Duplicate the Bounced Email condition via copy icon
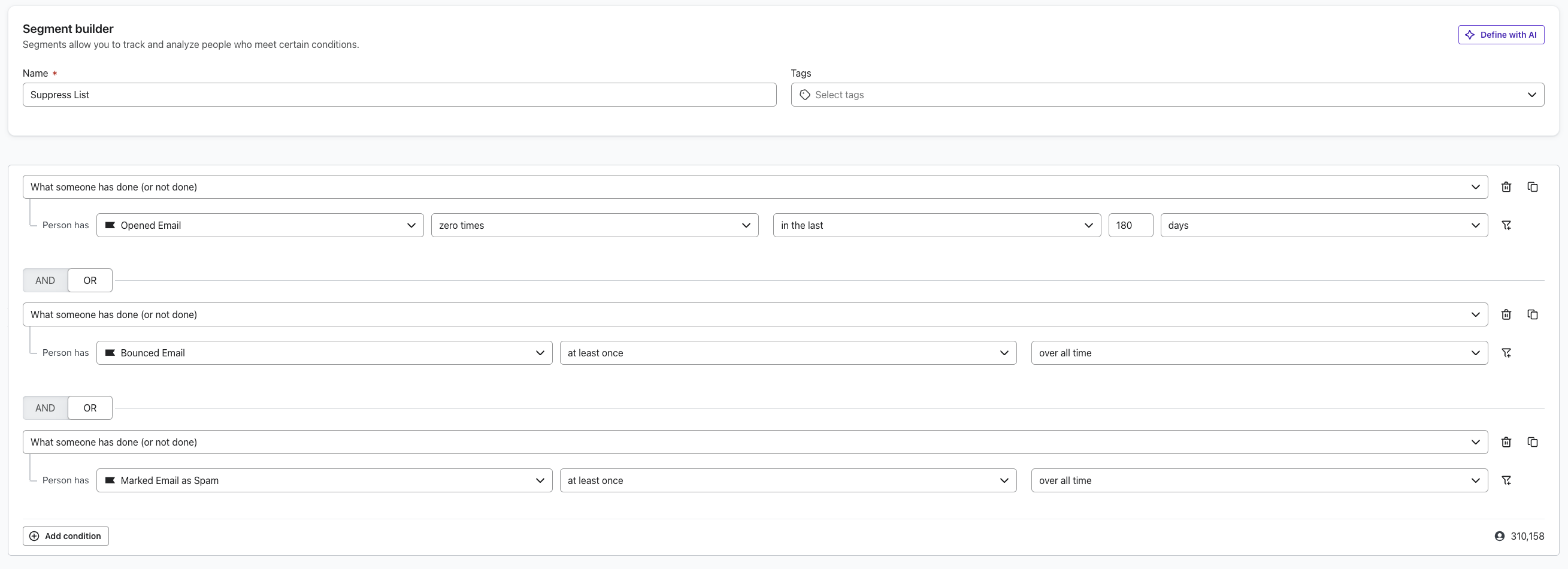This screenshot has height=569, width=1568. coord(1533,314)
